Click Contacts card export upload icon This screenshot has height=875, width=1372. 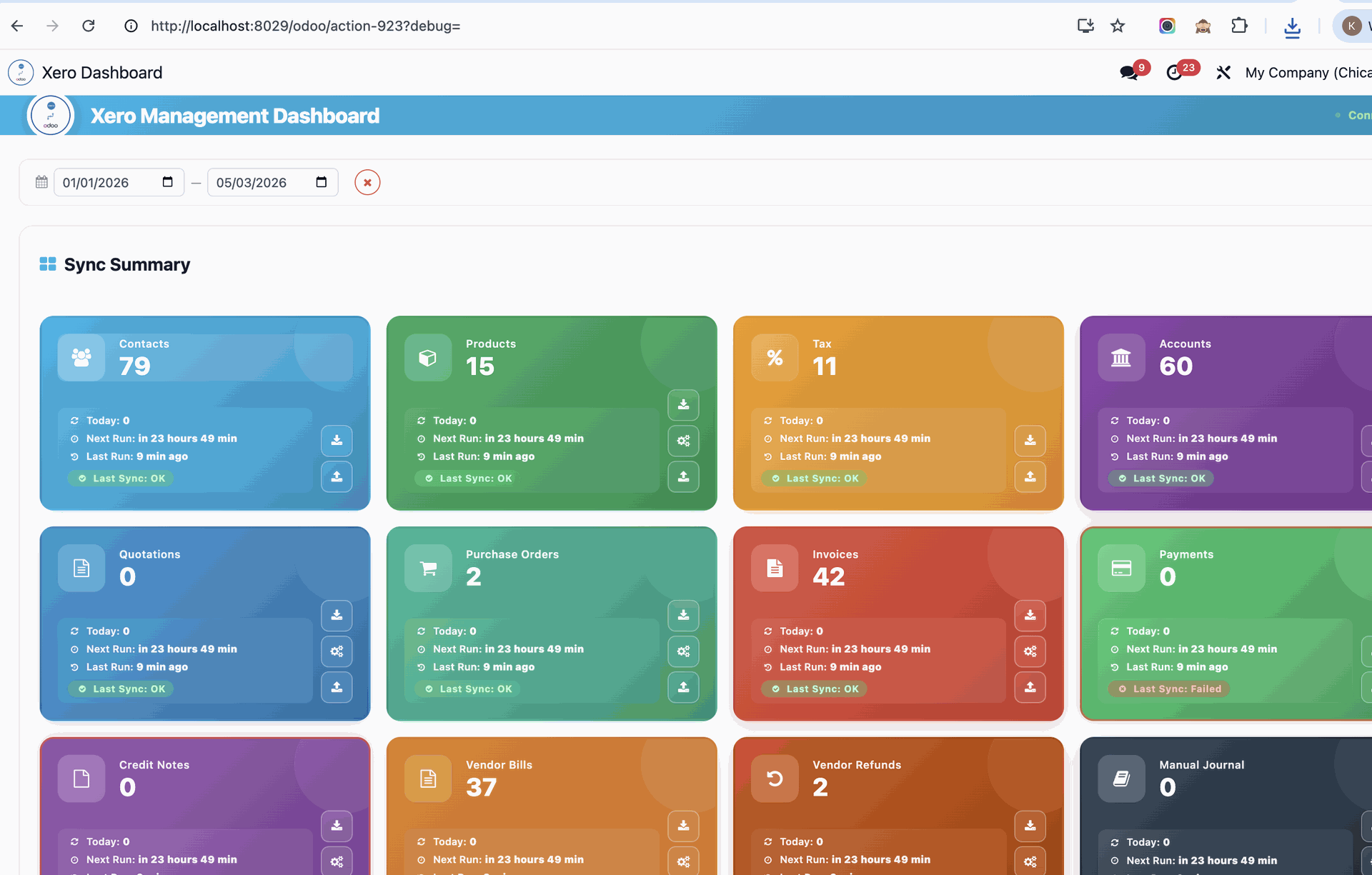click(x=337, y=476)
